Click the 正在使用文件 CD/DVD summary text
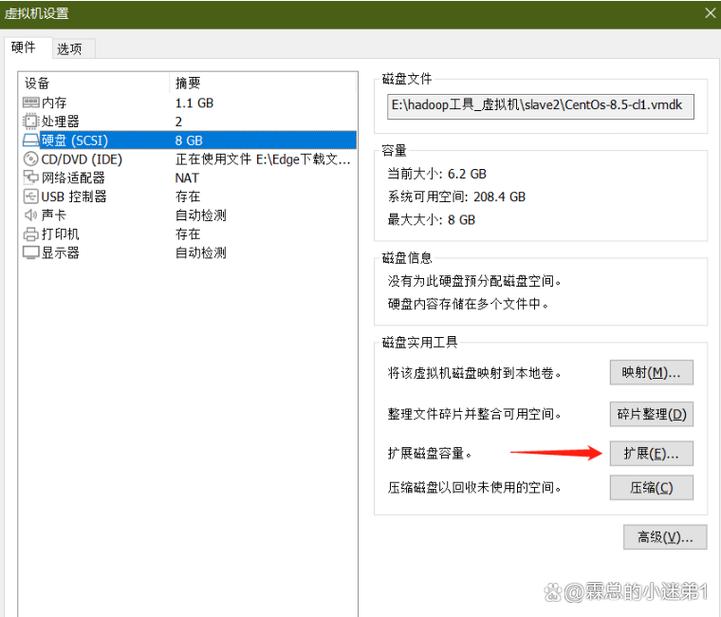721x617 pixels. [x=263, y=159]
